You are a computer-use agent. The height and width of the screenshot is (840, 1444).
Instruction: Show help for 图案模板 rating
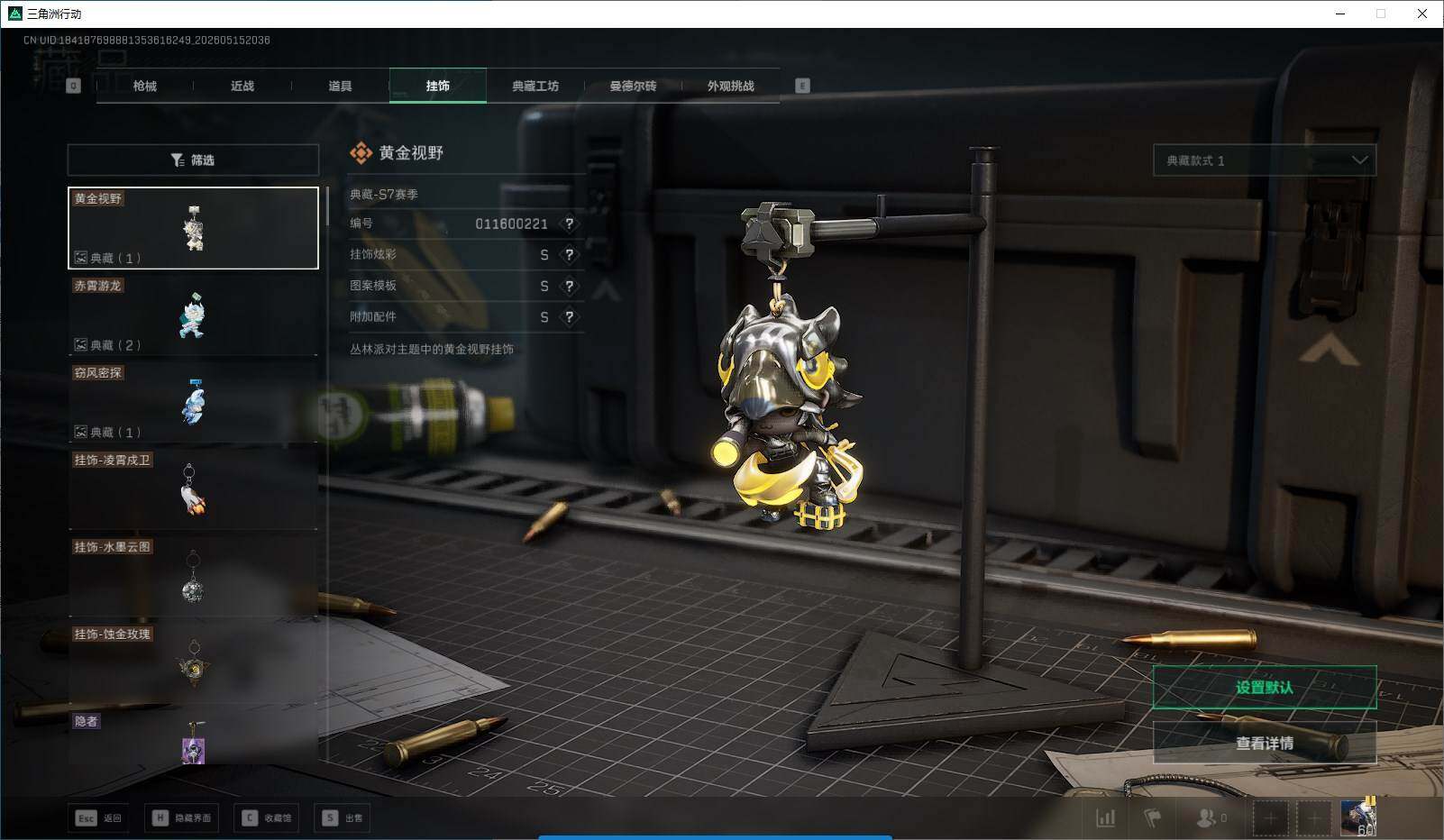tap(569, 286)
